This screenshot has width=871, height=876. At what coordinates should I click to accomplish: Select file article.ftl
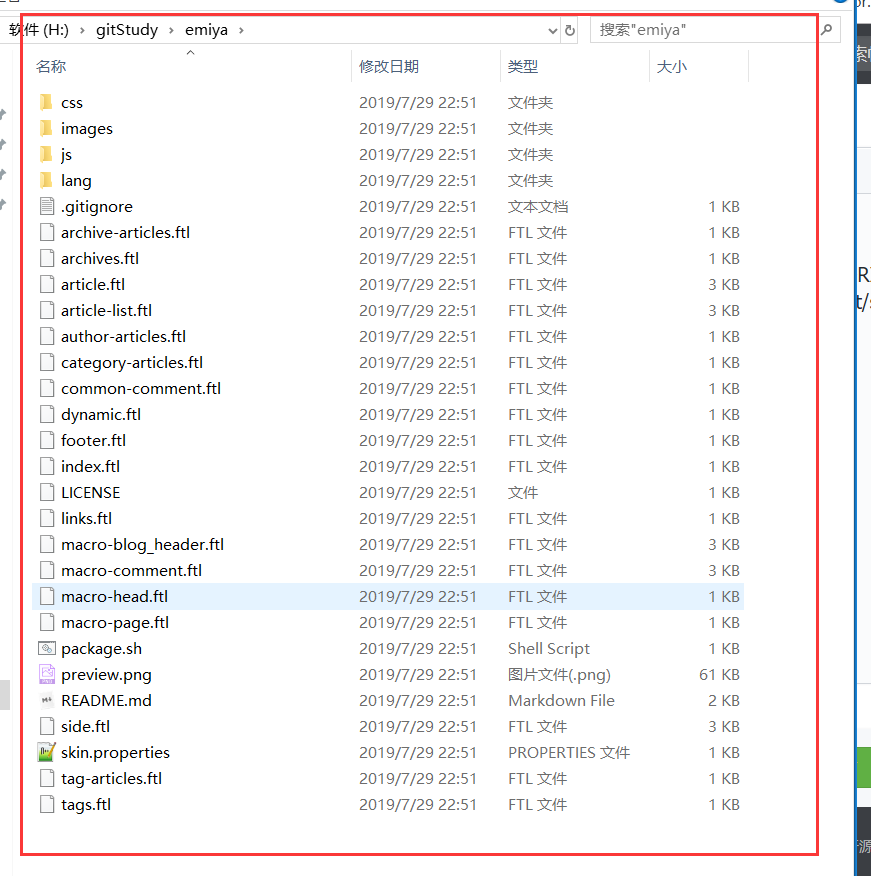[93, 284]
